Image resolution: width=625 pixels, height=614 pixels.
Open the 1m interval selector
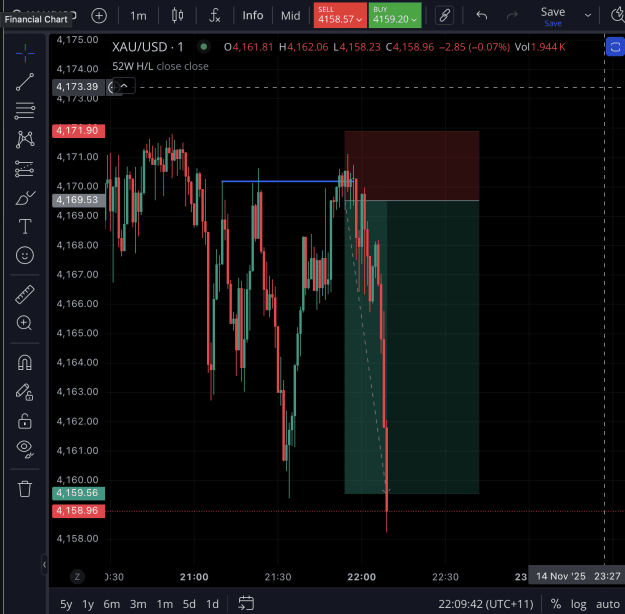click(138, 16)
